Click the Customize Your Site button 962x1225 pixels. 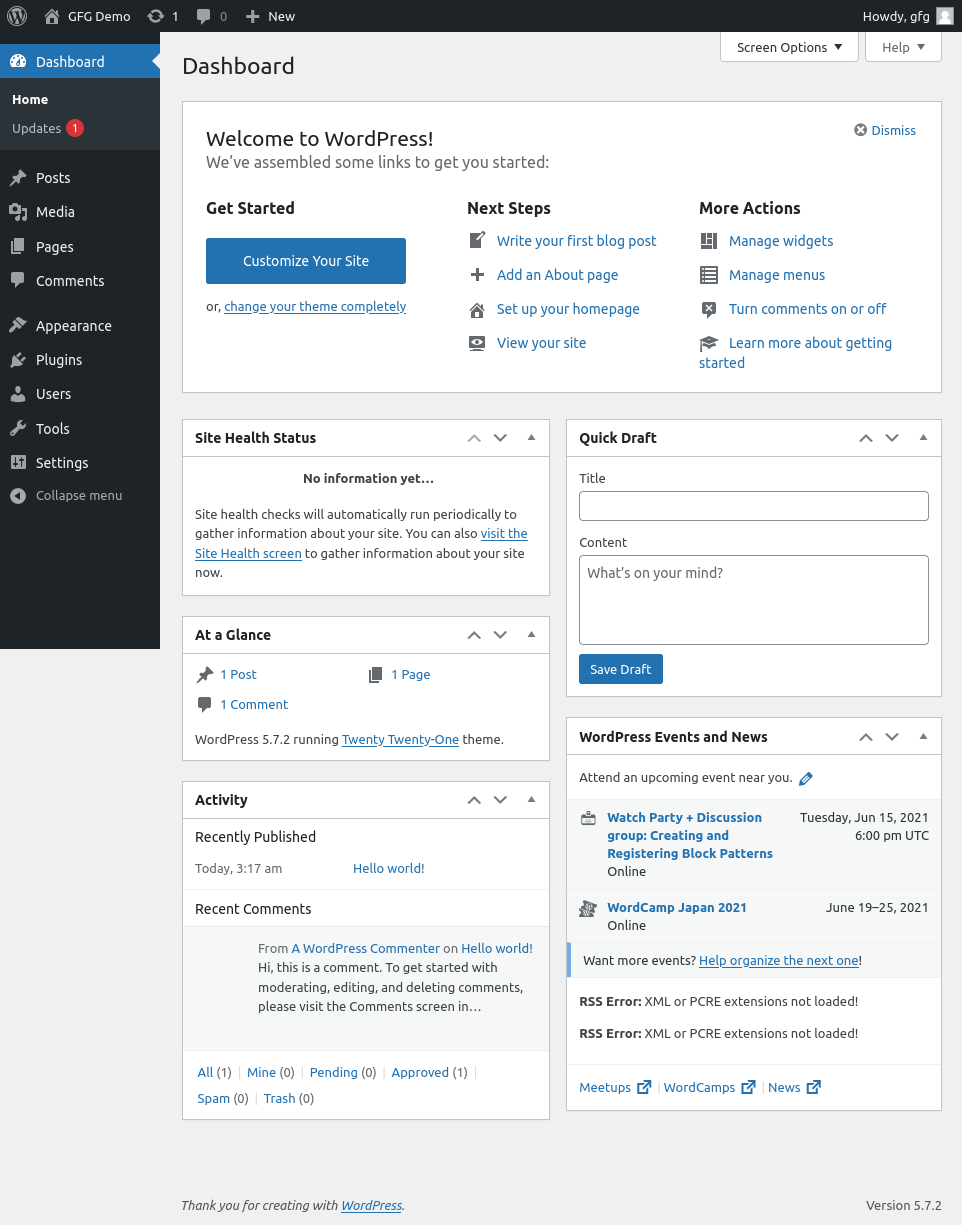point(306,261)
